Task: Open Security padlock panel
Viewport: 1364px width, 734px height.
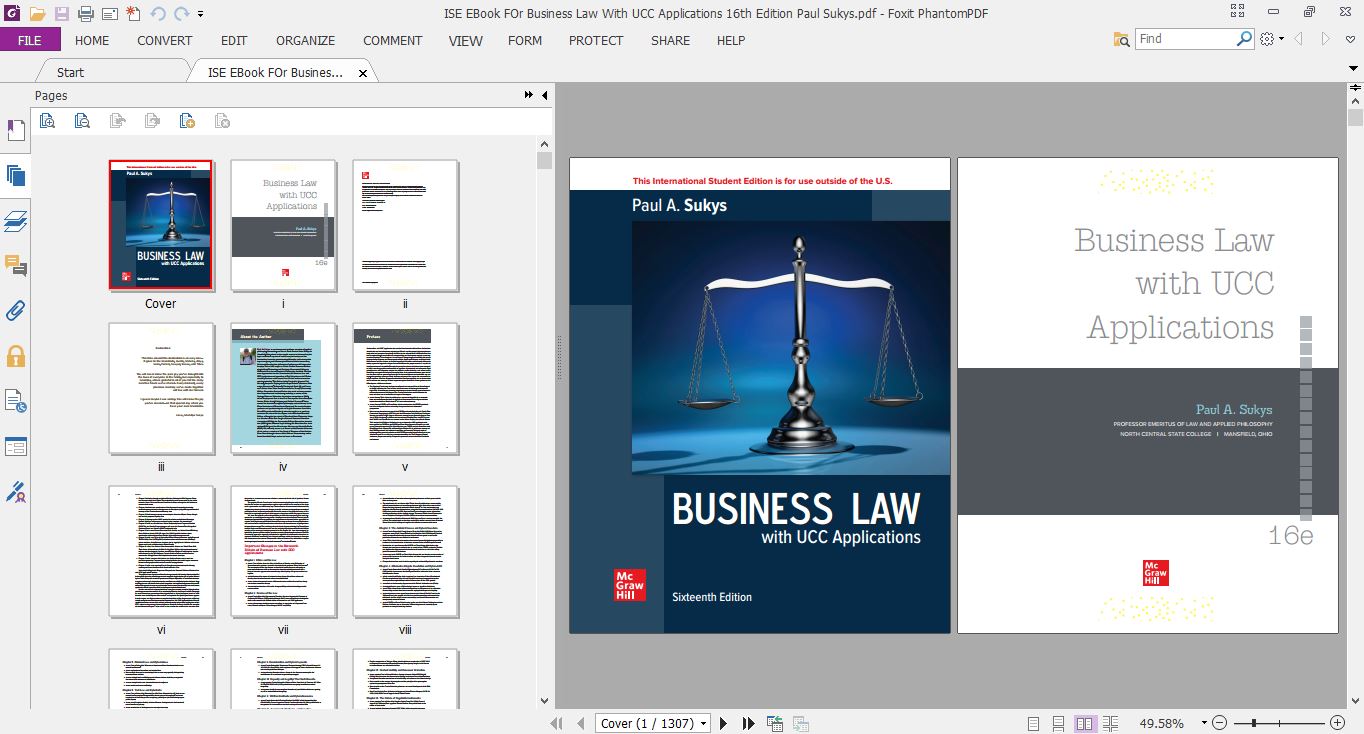Action: [x=16, y=356]
